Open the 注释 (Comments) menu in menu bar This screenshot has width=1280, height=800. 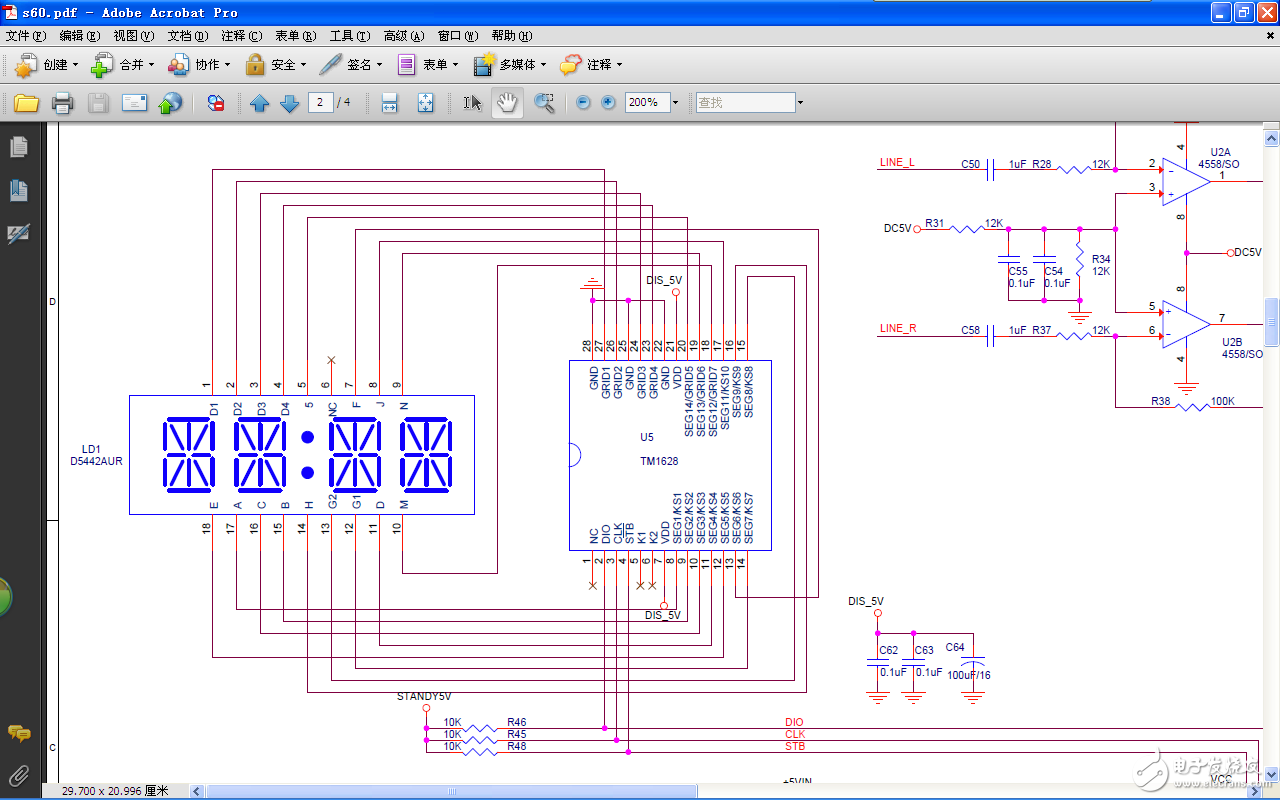tap(242, 36)
